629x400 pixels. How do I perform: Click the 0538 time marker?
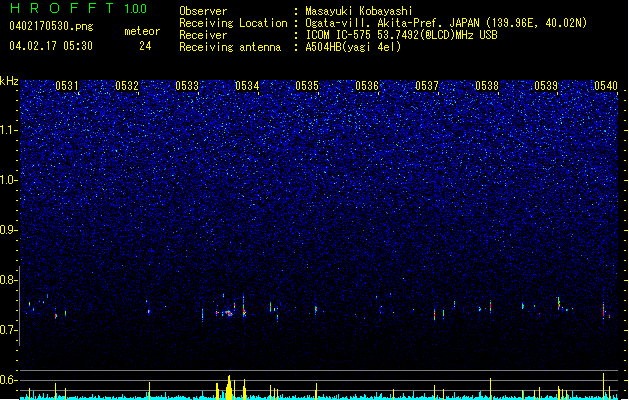tap(487, 86)
